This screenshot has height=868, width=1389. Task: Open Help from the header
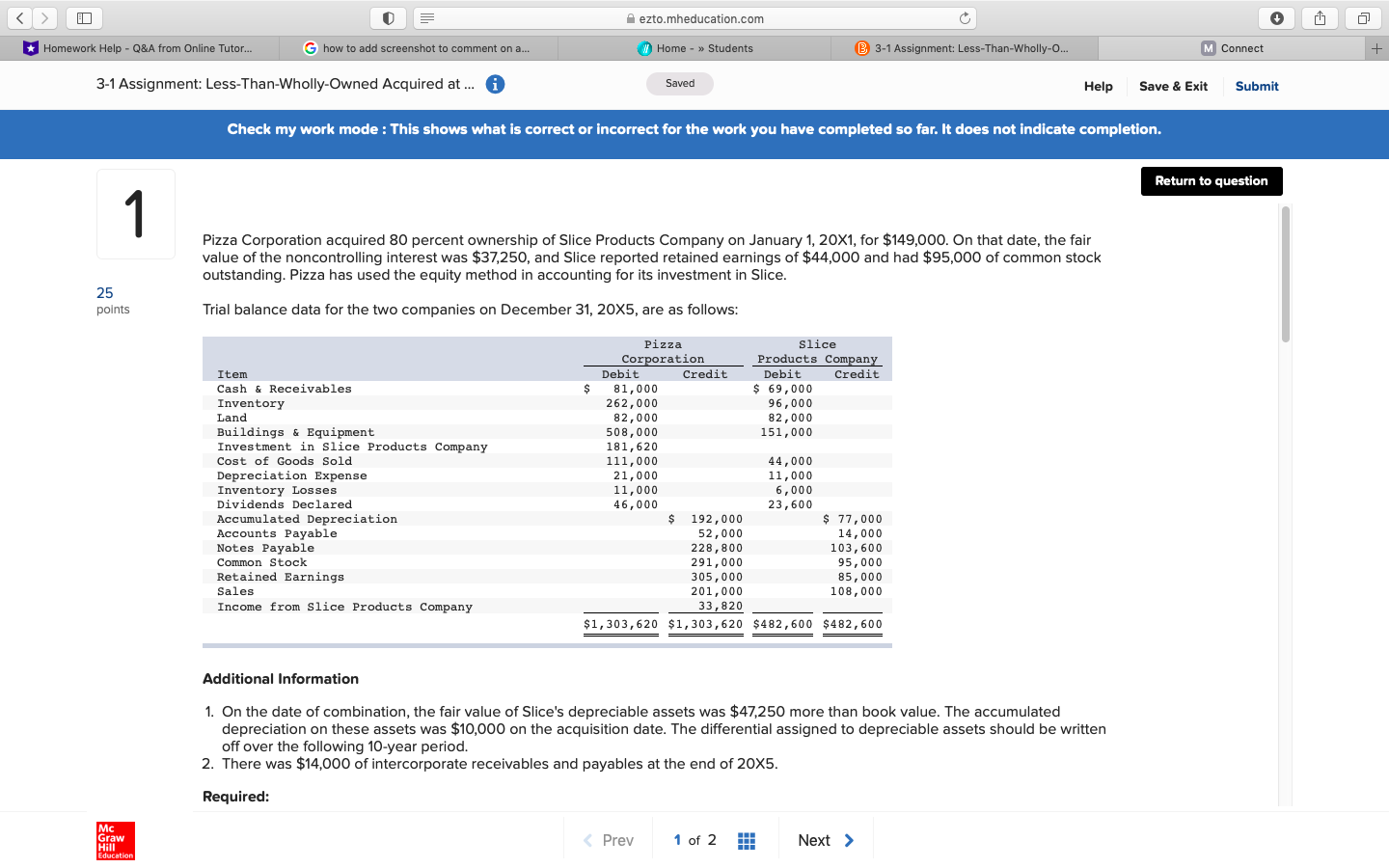[x=1098, y=86]
